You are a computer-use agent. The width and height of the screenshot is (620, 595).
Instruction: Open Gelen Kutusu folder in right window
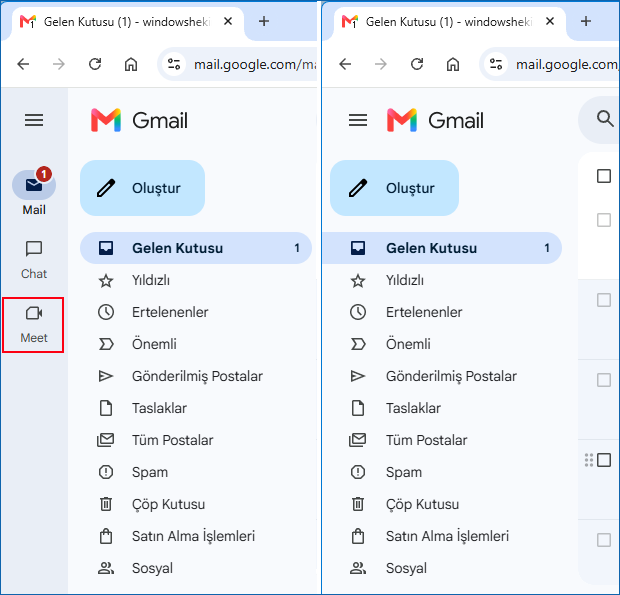[x=442, y=248]
